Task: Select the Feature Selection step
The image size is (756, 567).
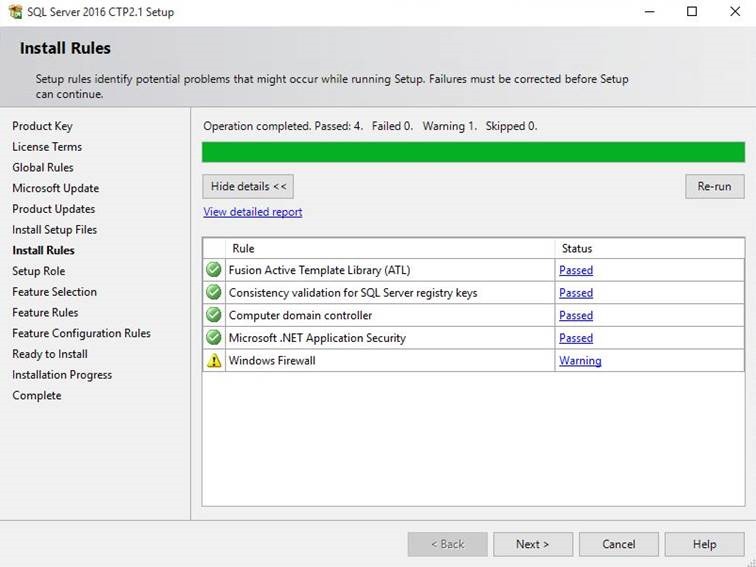Action: pos(54,292)
